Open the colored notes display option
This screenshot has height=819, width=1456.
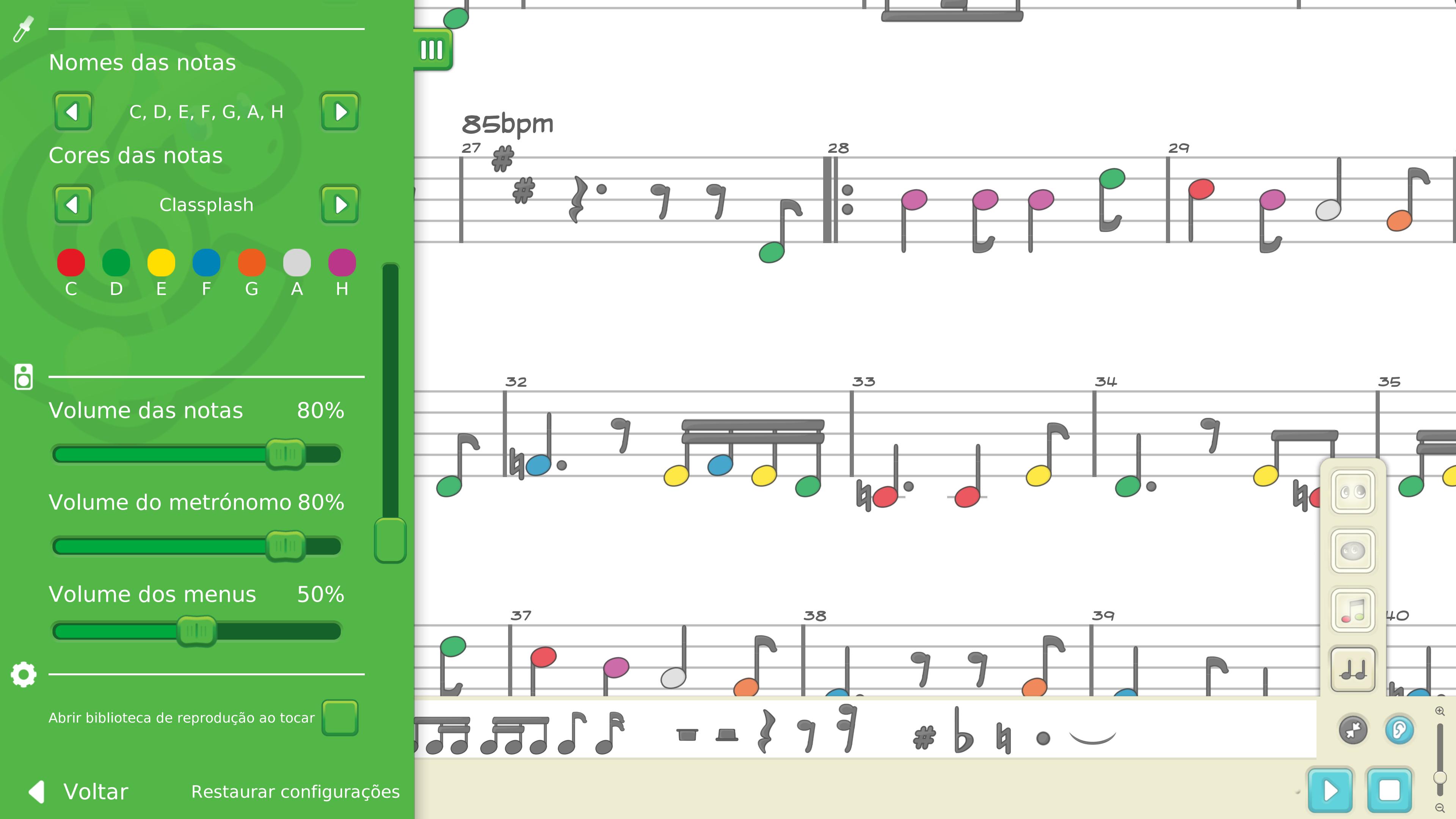[1353, 610]
